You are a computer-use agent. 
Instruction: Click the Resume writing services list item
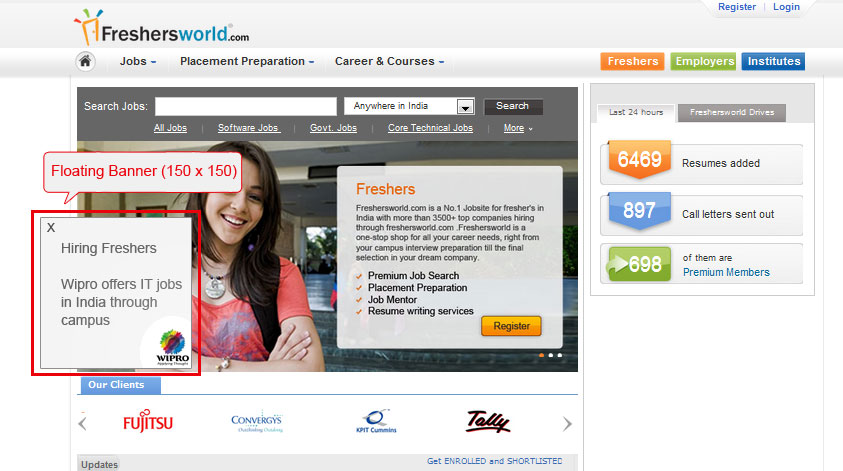click(420, 311)
